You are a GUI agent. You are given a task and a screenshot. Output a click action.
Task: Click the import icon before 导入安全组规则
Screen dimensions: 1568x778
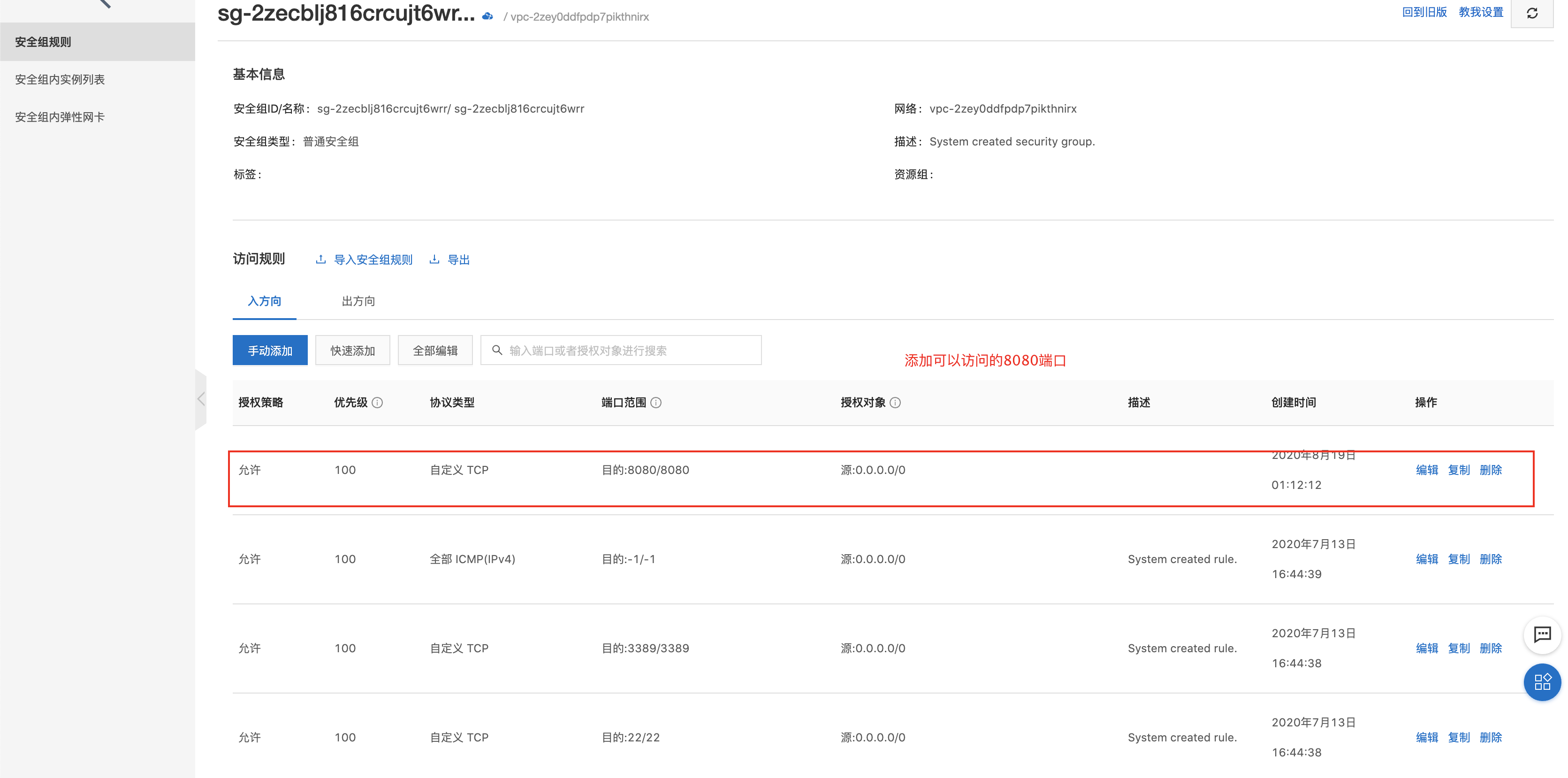pos(321,259)
